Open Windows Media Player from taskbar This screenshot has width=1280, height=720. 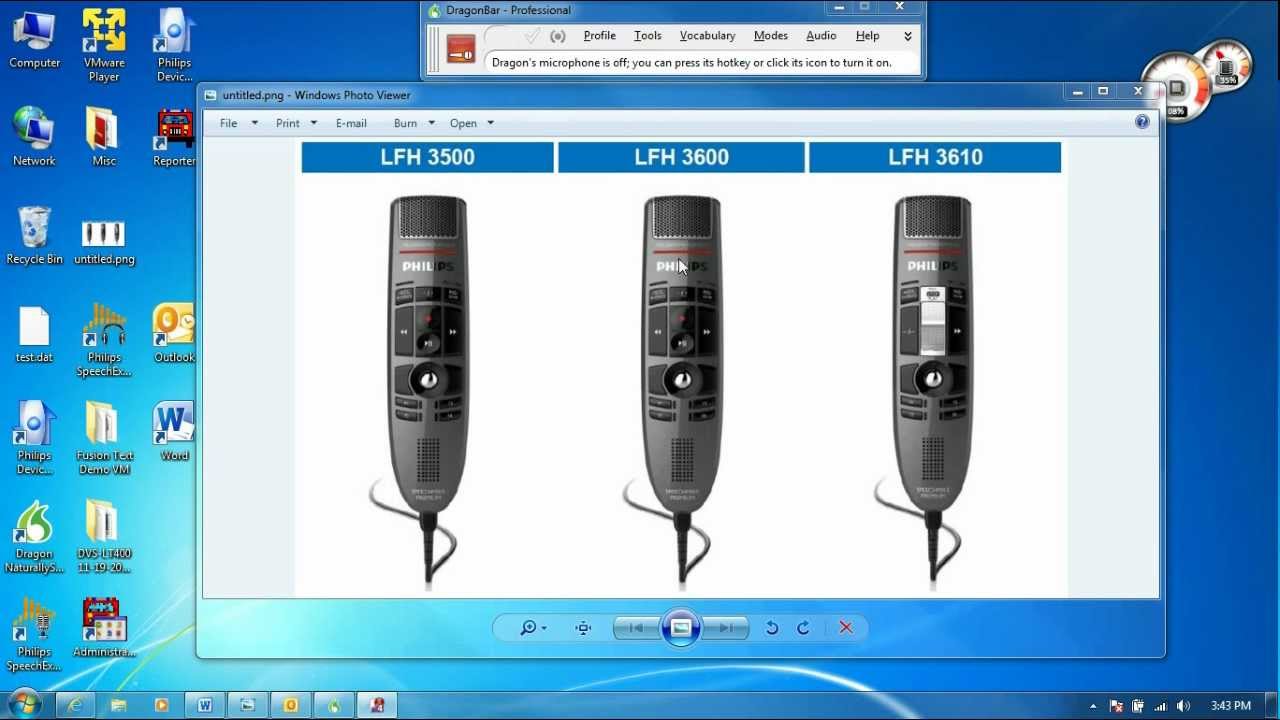(161, 706)
